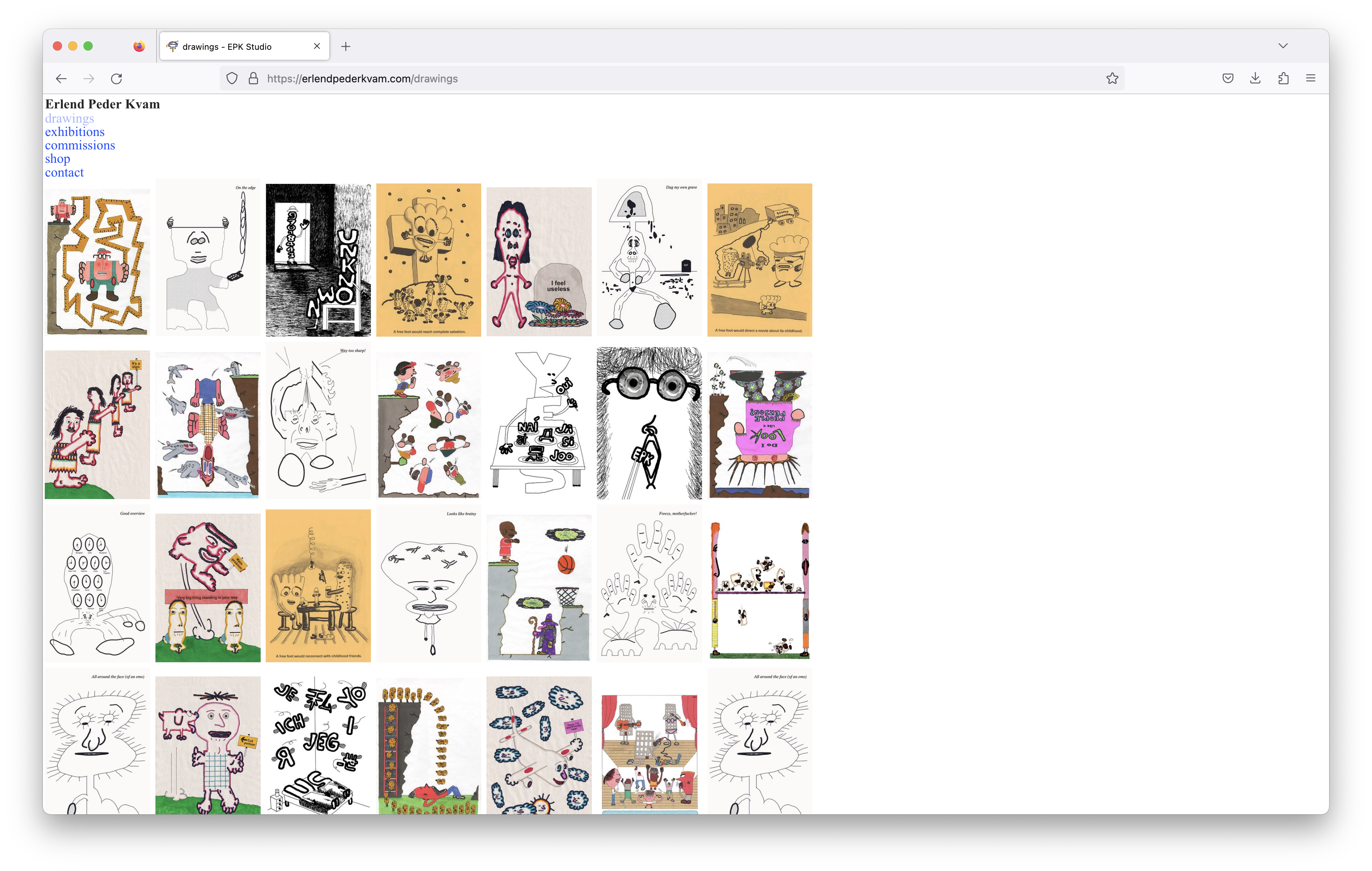This screenshot has height=871, width=1372.
Task: Click the address bar URL field
Action: [672, 79]
